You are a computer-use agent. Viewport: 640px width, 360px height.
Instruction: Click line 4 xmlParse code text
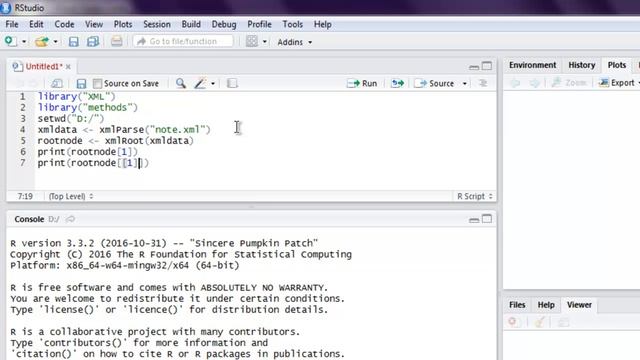point(124,130)
